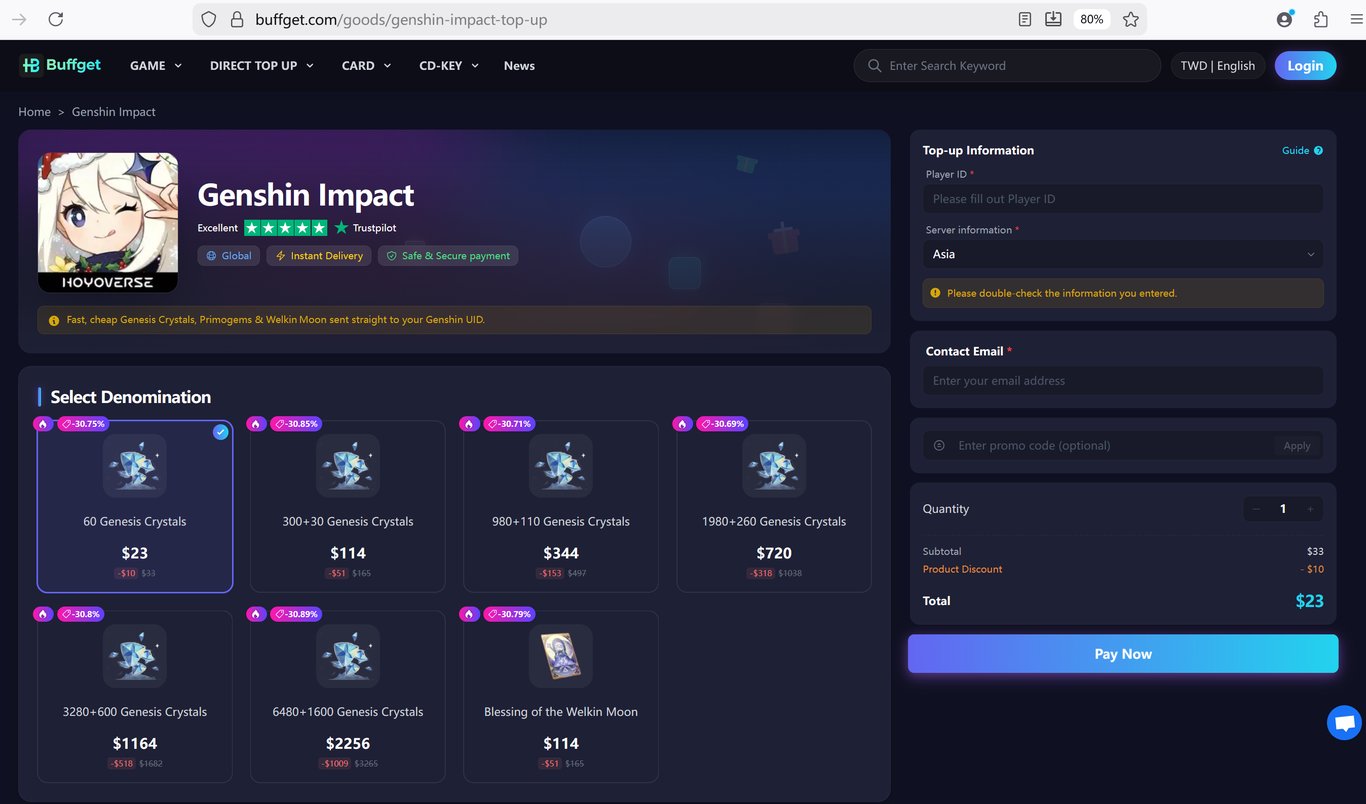Apply the promo code

coord(1297,446)
